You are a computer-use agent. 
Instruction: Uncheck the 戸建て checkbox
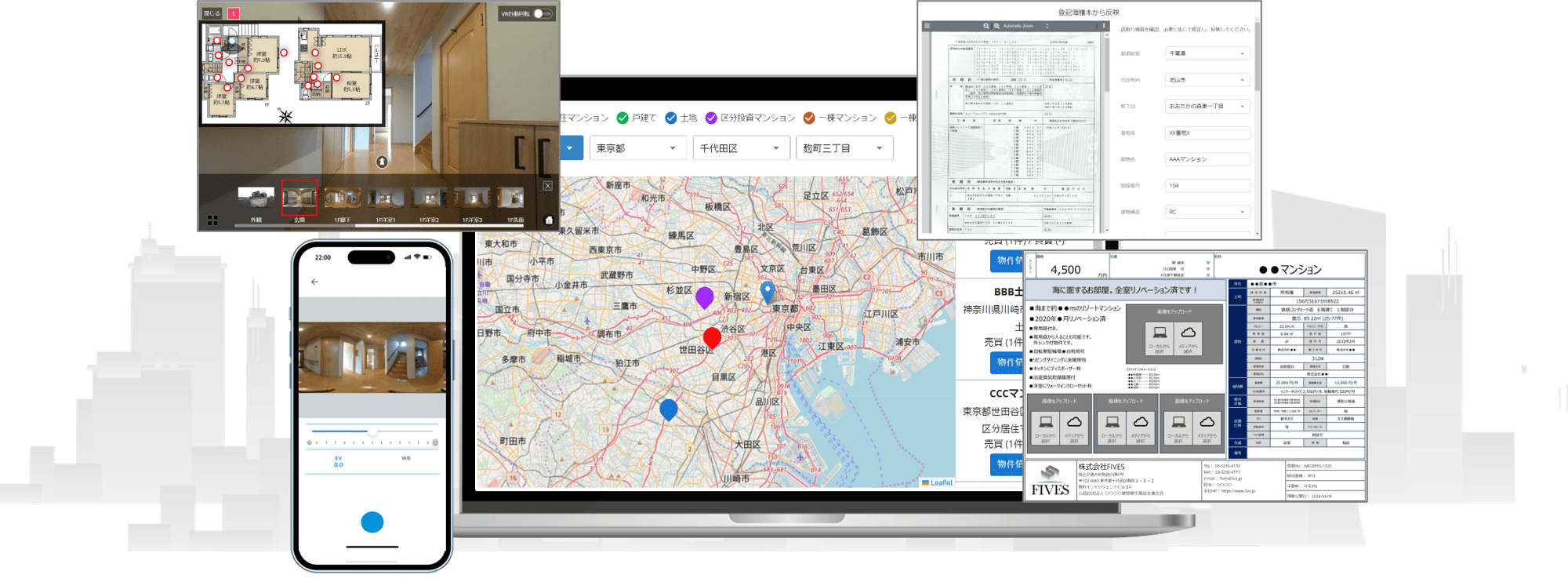622,118
